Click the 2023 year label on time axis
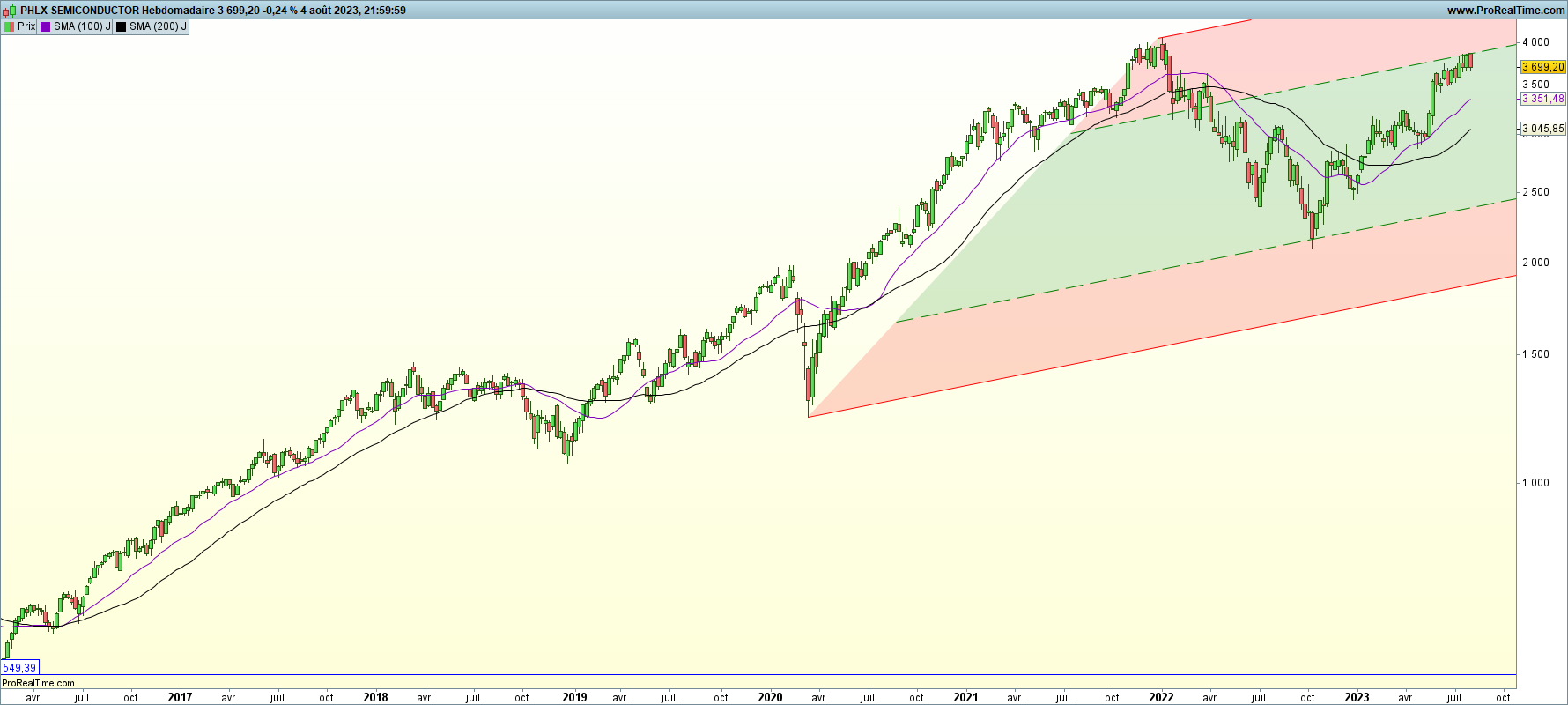 1357,697
